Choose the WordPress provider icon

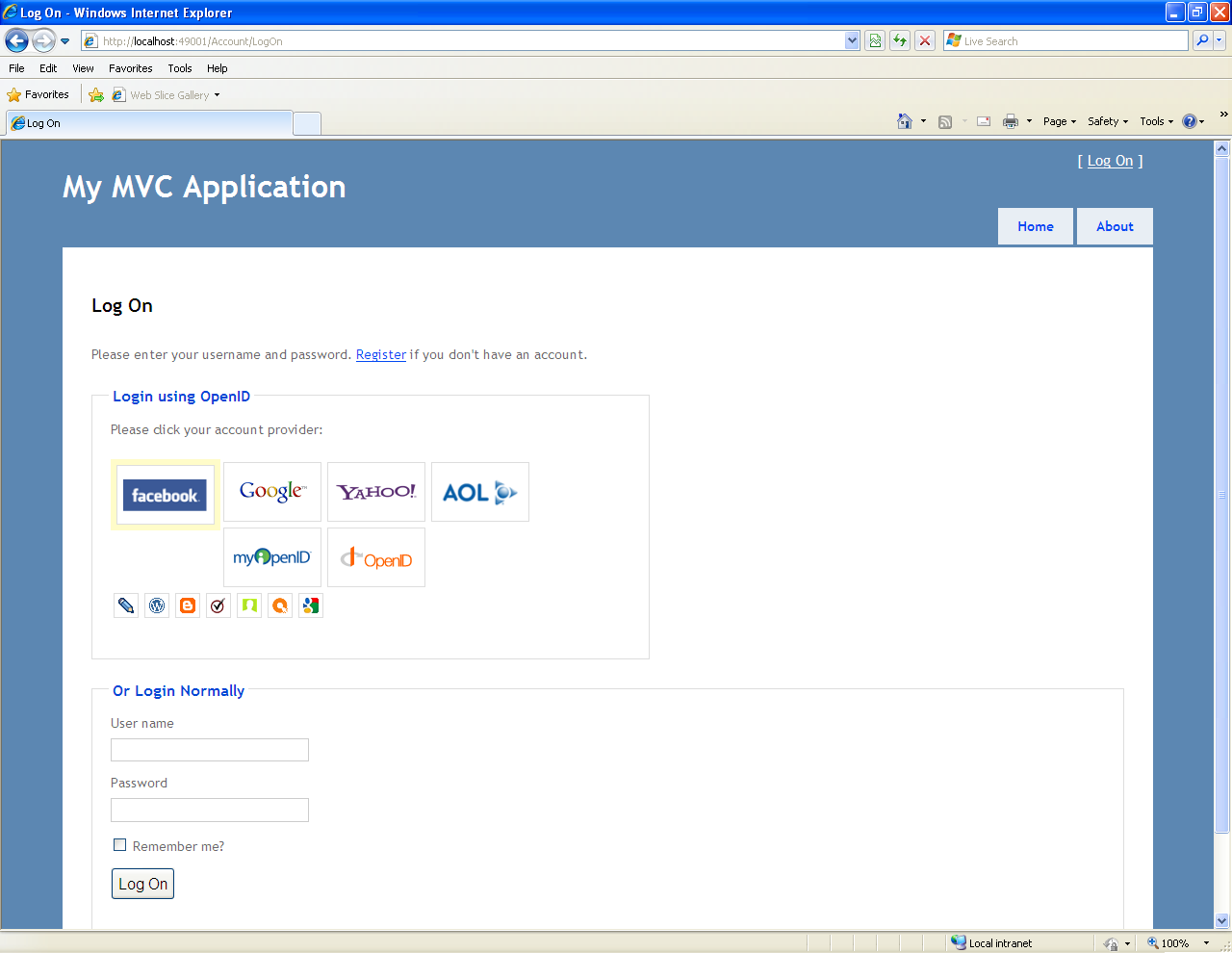coord(157,605)
